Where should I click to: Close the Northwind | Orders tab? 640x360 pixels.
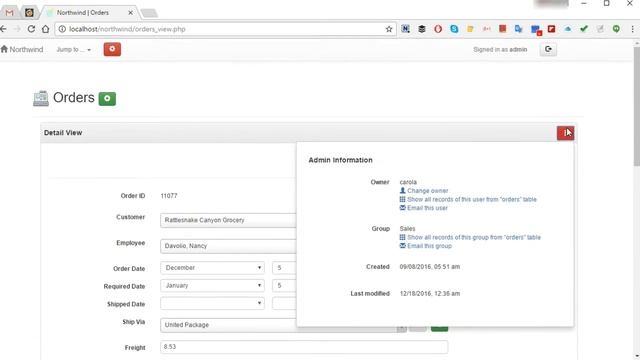pyautogui.click(x=130, y=13)
